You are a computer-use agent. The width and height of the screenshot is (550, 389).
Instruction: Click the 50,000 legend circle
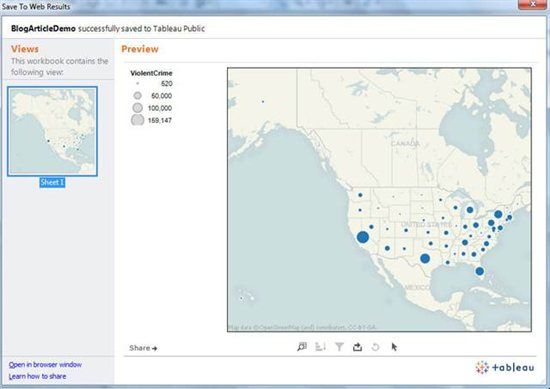pyautogui.click(x=138, y=95)
